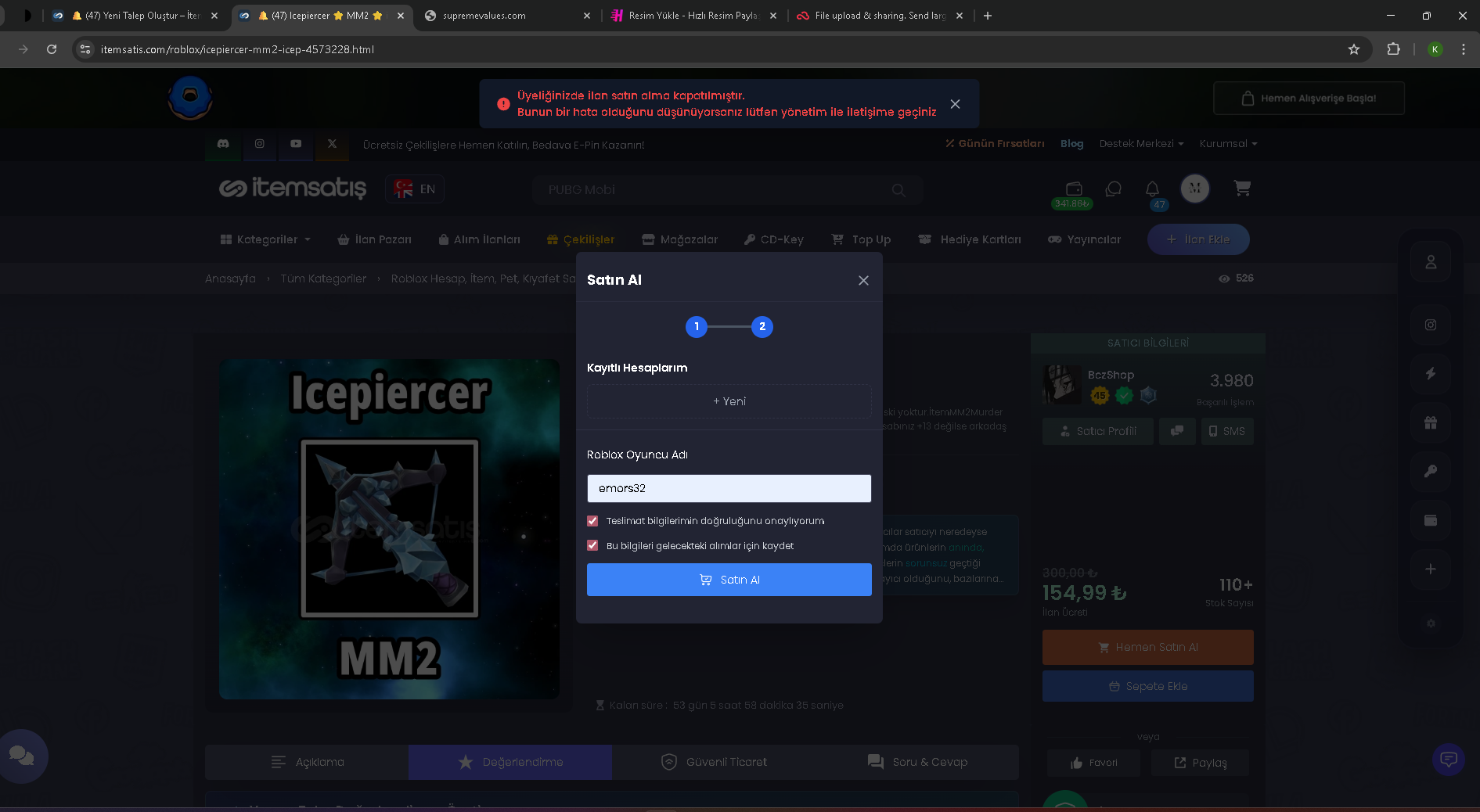Open Günün Fırsatları link

tap(995, 144)
